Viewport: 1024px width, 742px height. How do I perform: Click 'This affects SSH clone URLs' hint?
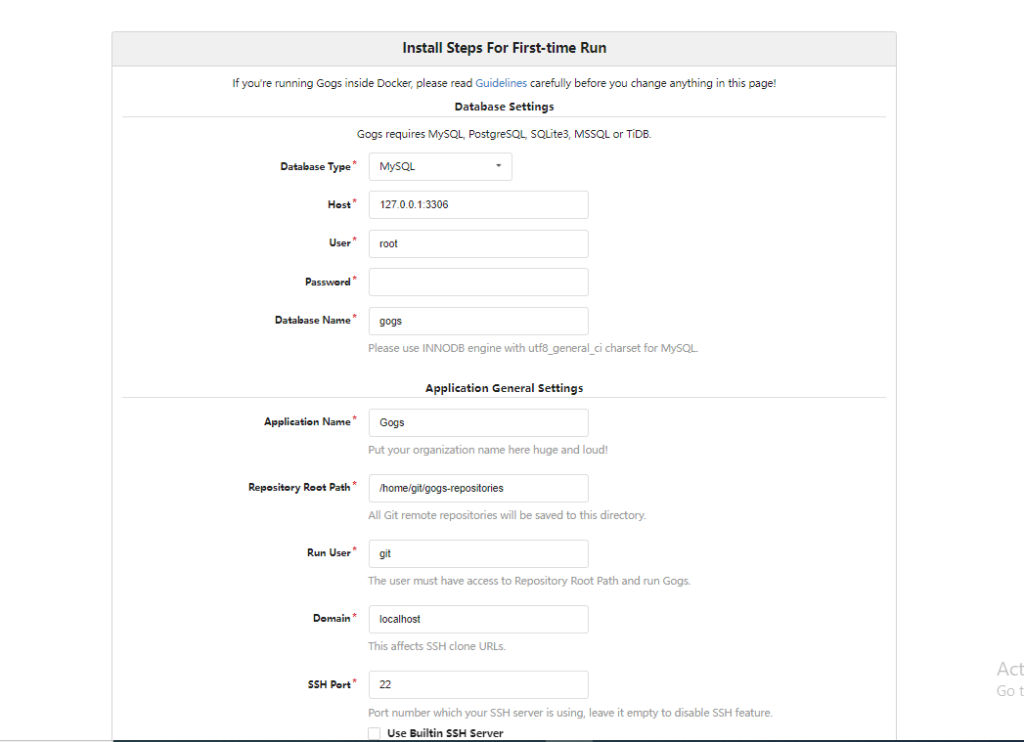[437, 646]
